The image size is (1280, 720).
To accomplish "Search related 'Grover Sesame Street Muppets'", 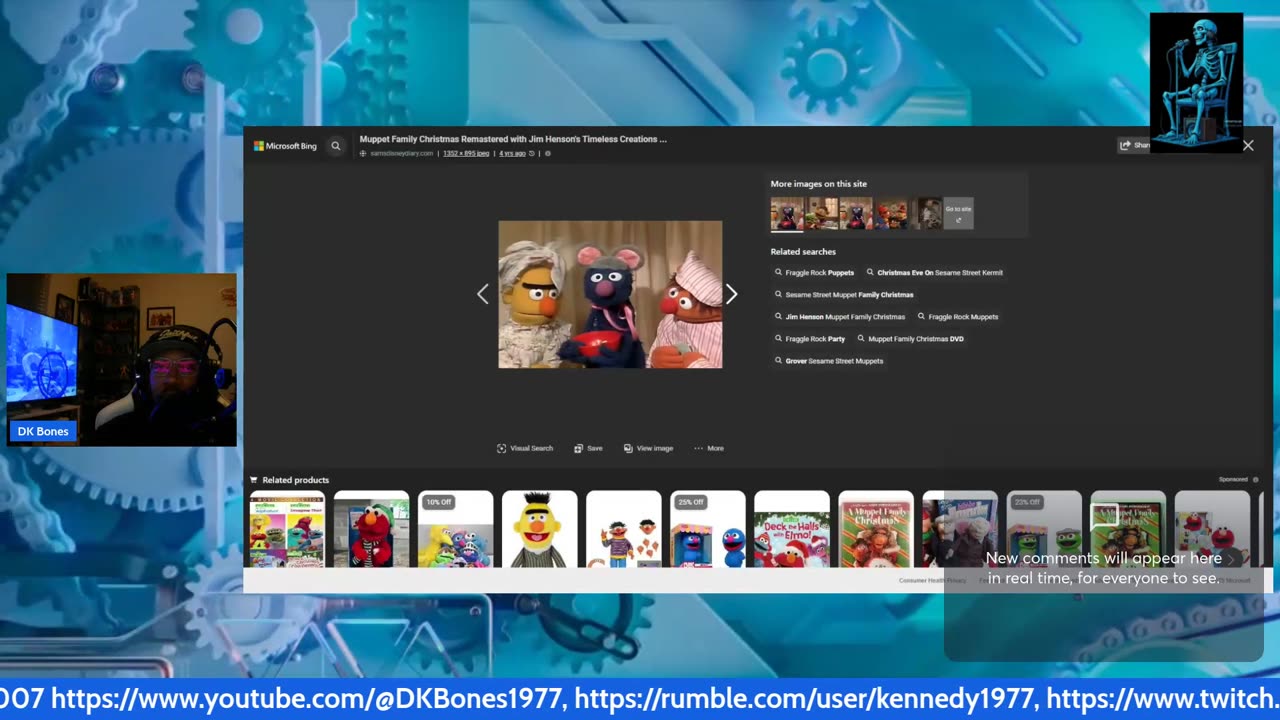I will point(829,361).
